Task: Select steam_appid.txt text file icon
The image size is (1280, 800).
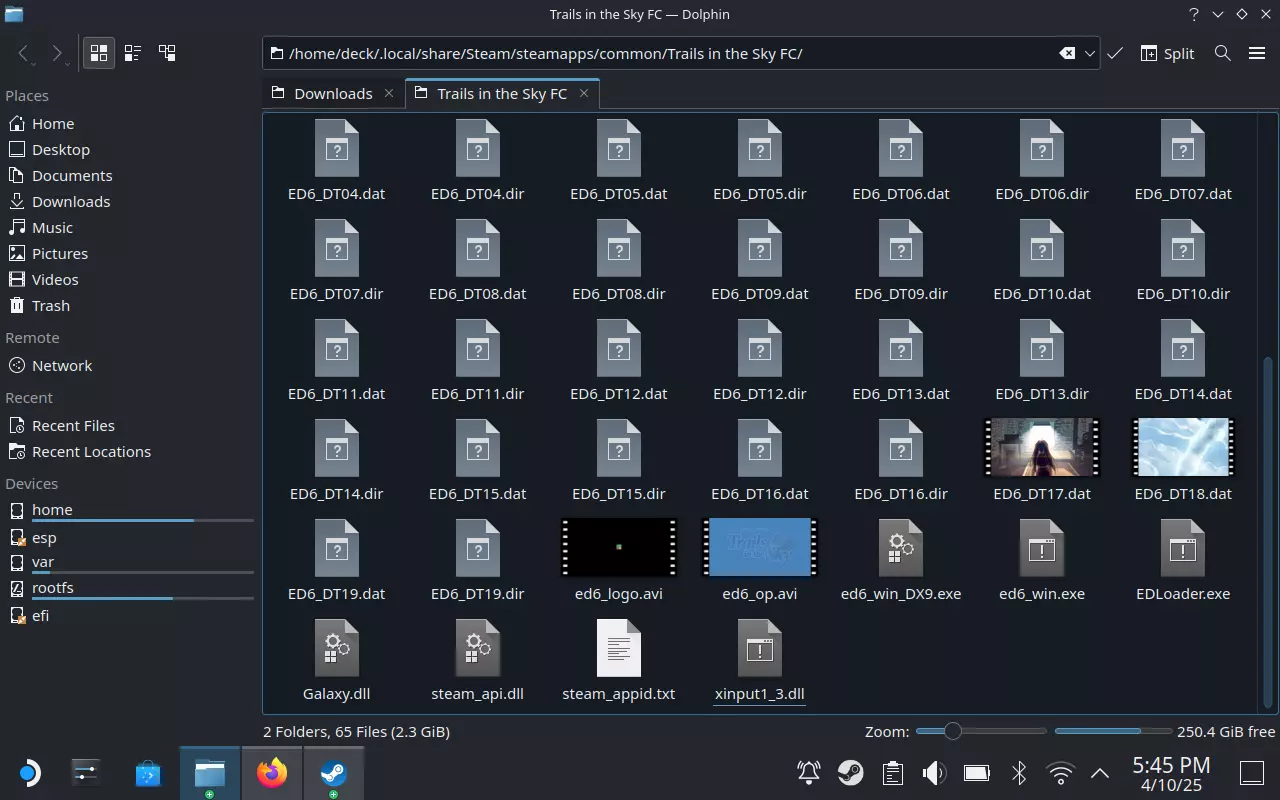Action: coord(619,647)
